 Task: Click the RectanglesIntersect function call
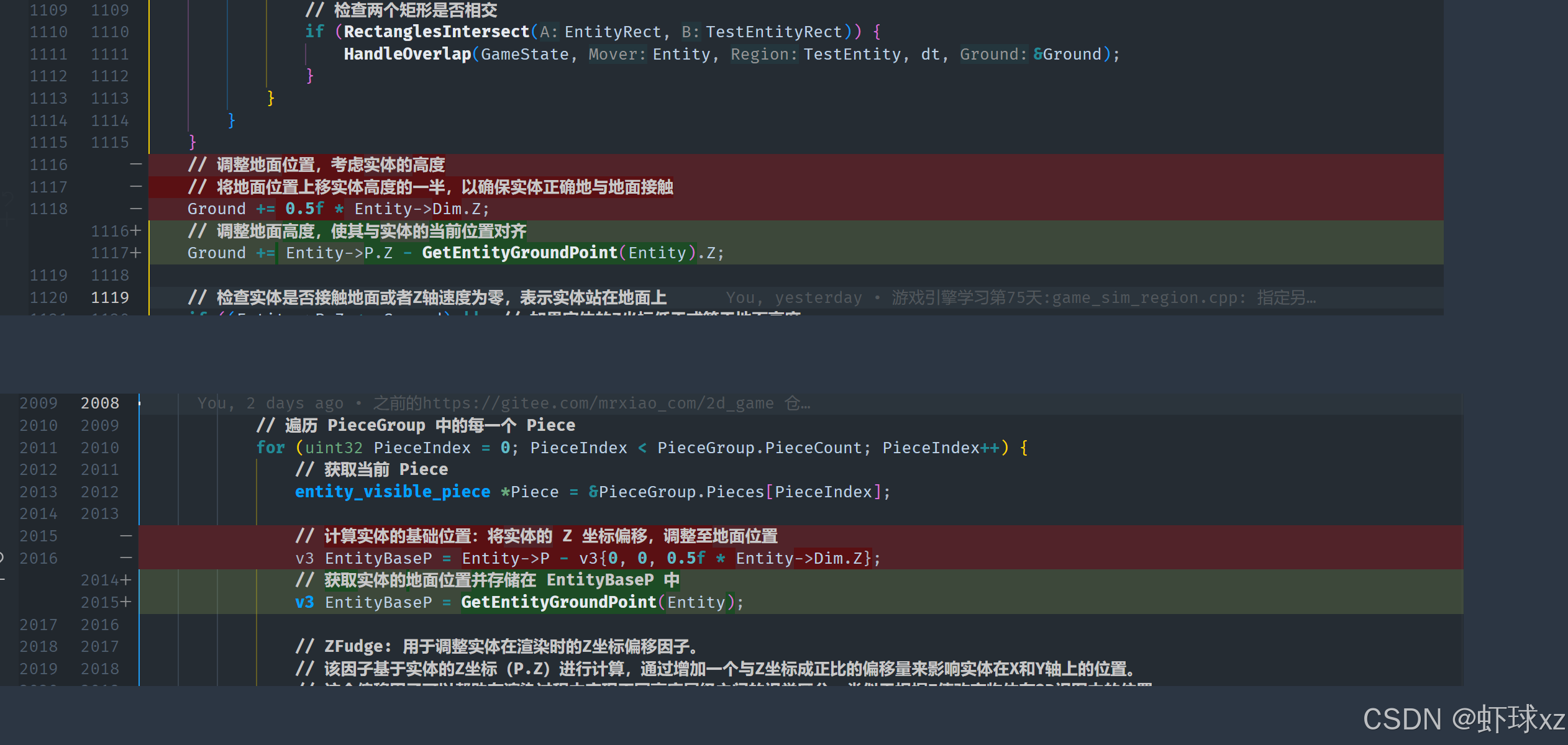(x=436, y=32)
